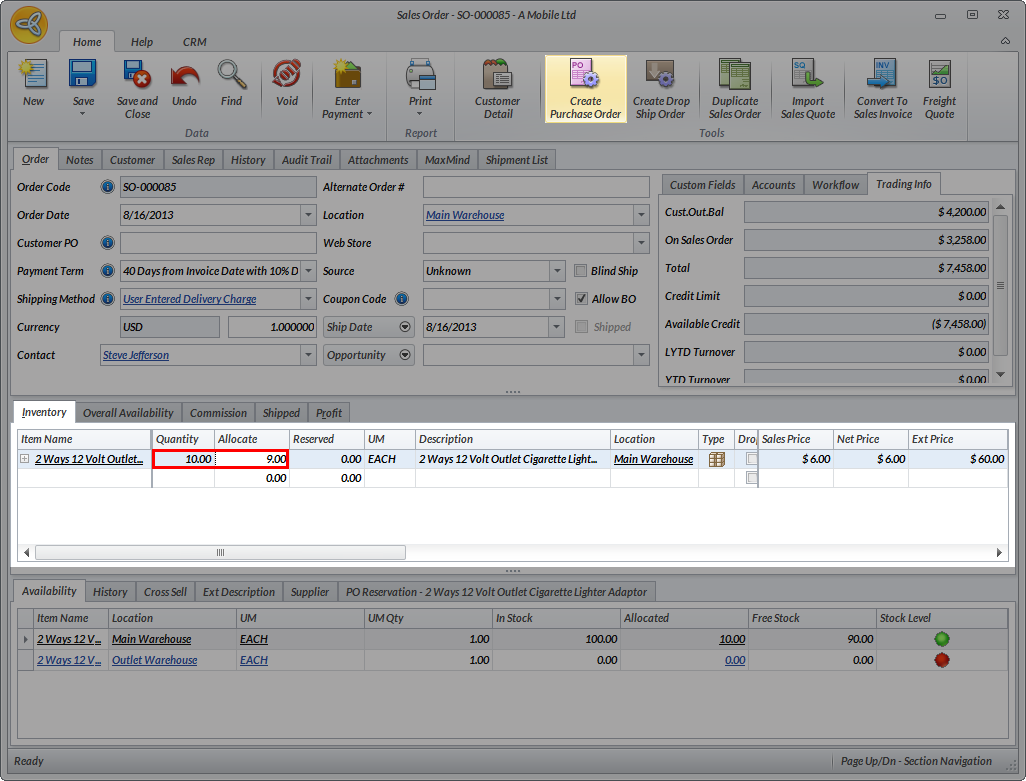Uncheck the Allow BO checkbox
The width and height of the screenshot is (1026, 781).
(582, 299)
